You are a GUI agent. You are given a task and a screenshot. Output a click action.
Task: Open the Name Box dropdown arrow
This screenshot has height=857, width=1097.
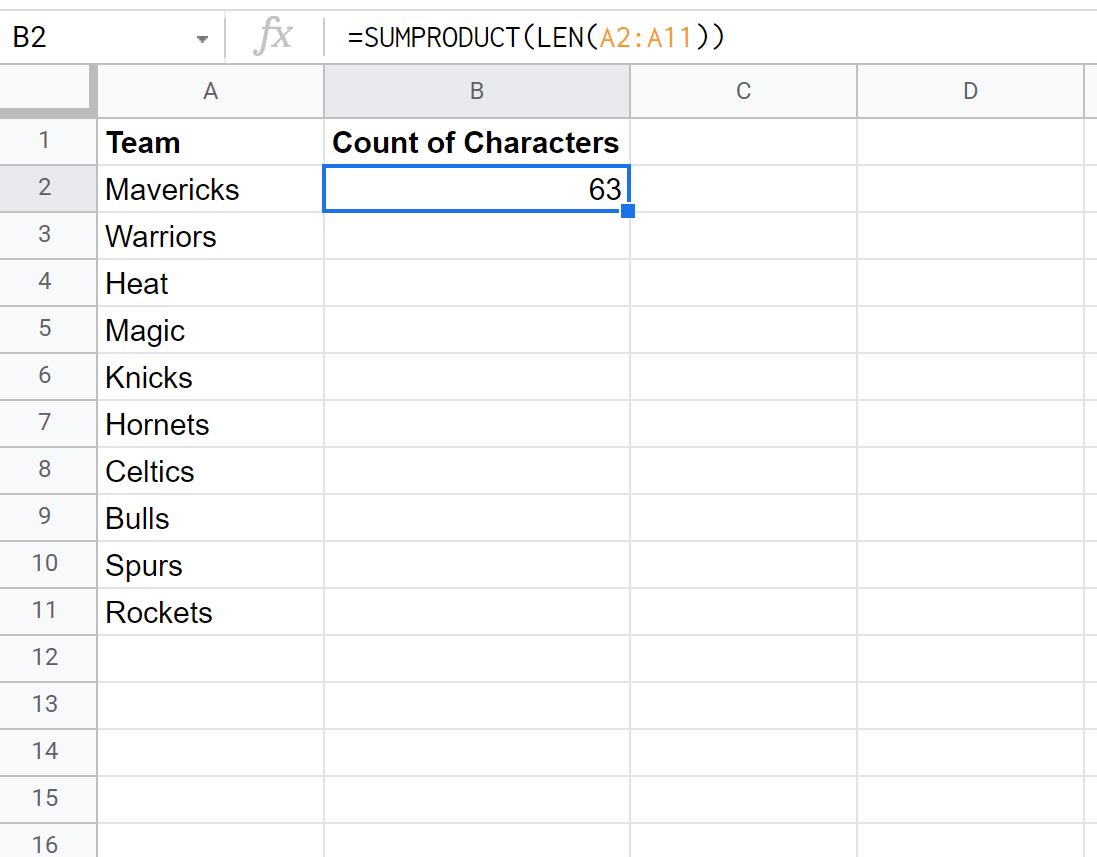(202, 39)
